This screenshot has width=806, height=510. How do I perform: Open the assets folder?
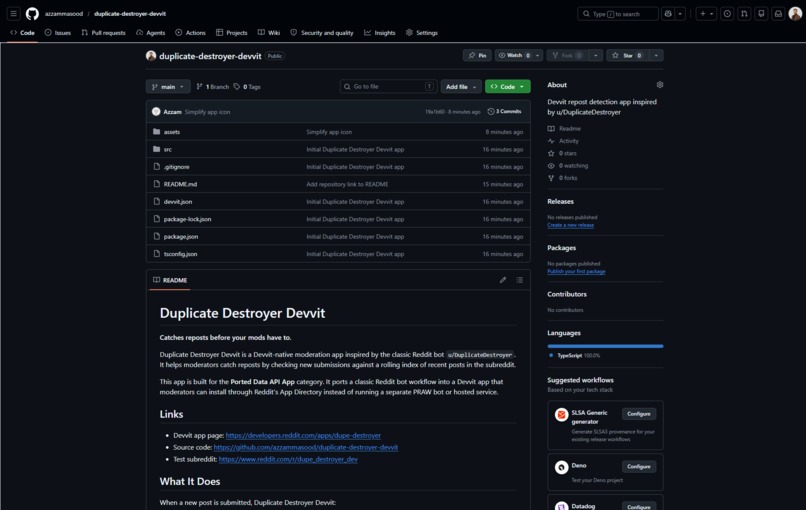tap(172, 132)
